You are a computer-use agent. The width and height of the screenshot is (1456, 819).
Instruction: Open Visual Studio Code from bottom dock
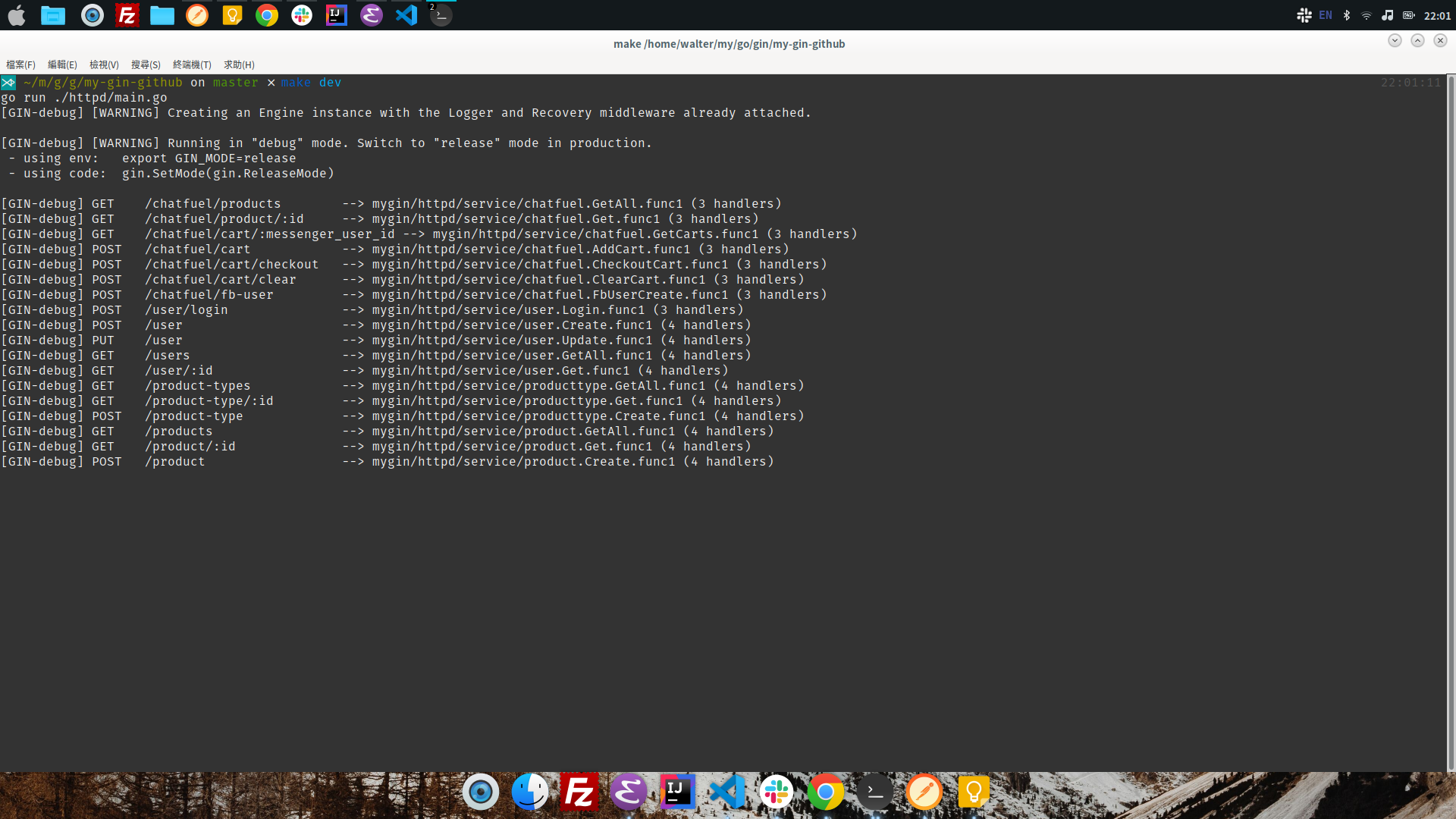pyautogui.click(x=726, y=792)
